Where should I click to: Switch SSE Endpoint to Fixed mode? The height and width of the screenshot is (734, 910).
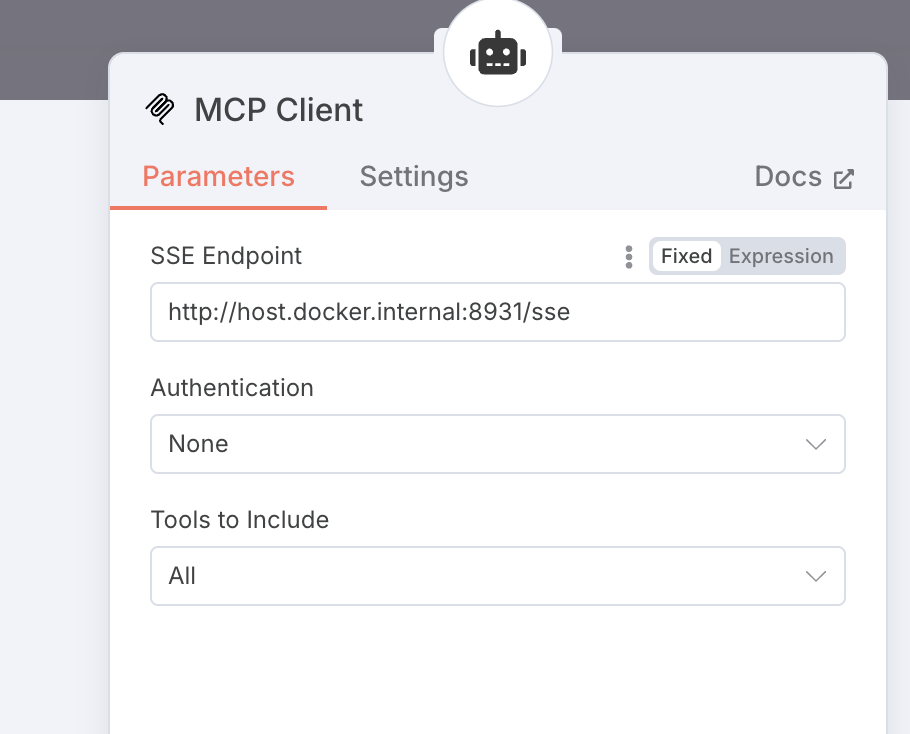click(686, 256)
